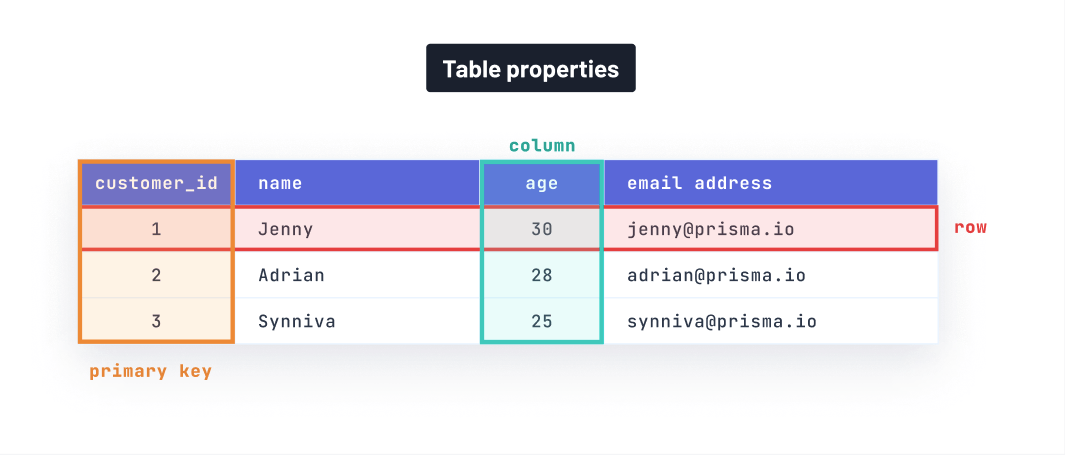The height and width of the screenshot is (455, 1065).
Task: Click the age column header
Action: (541, 183)
